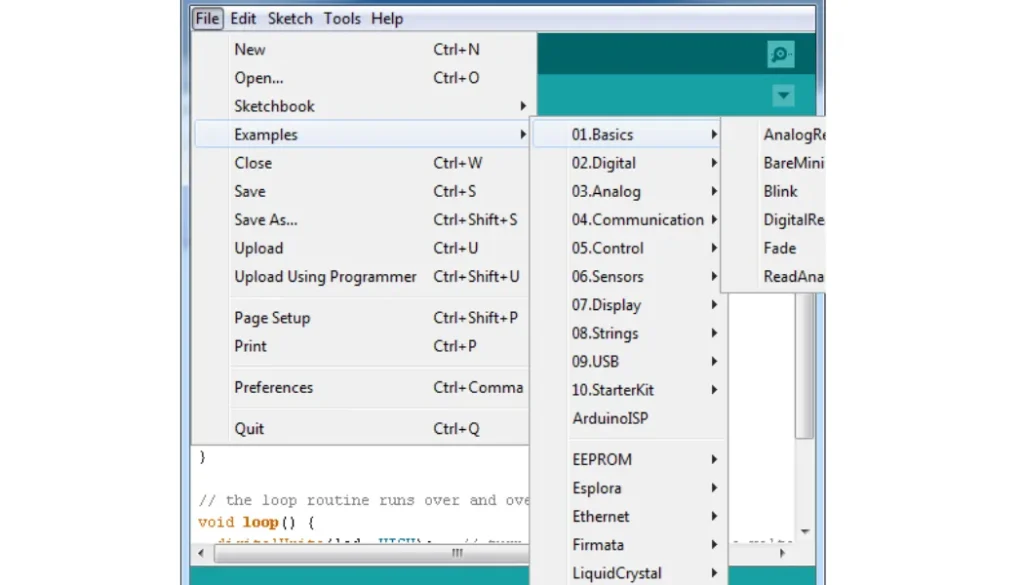Open the Help menu
This screenshot has width=1024, height=585.
[387, 18]
